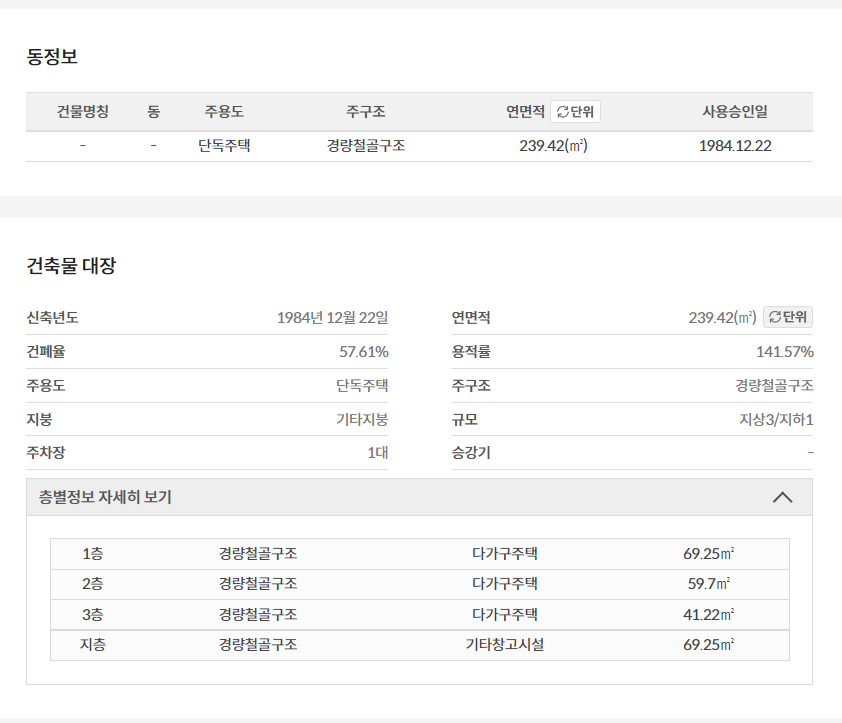
Task: Select the 2층 row label
Action: (92, 584)
